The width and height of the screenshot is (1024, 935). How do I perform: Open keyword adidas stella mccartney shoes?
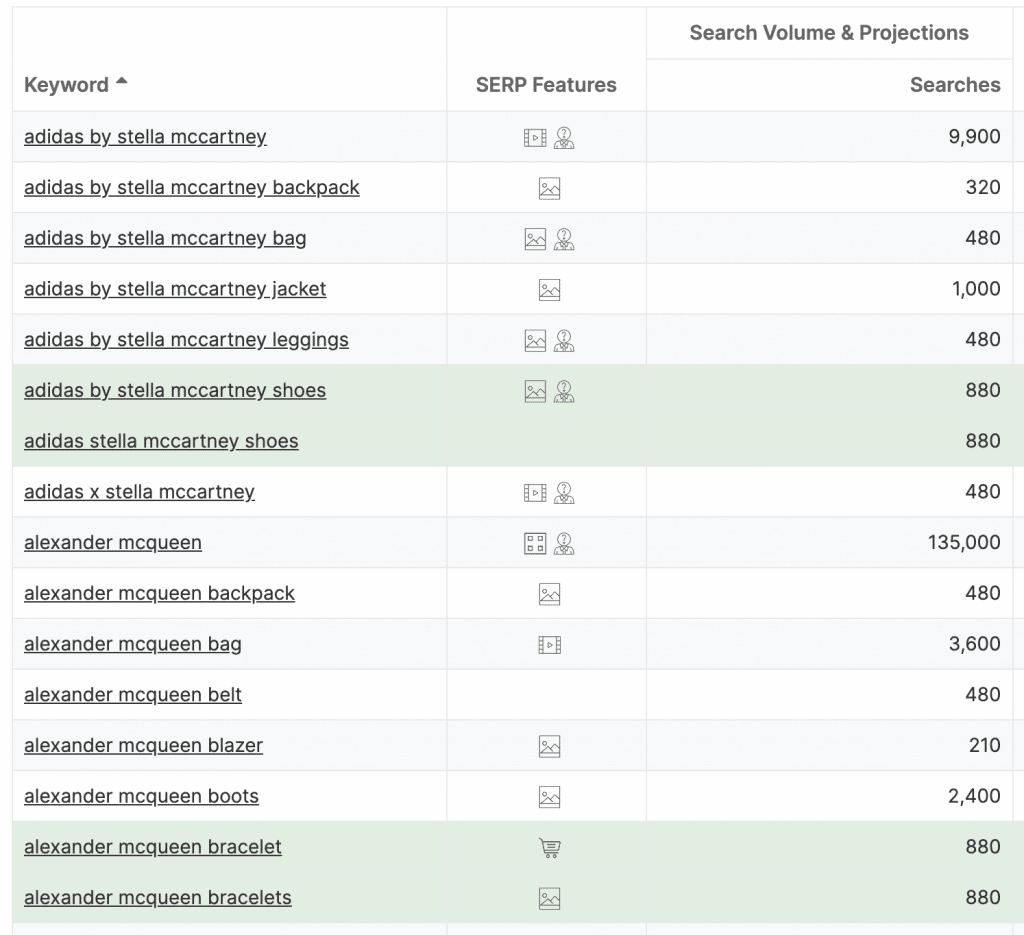[x=161, y=441]
